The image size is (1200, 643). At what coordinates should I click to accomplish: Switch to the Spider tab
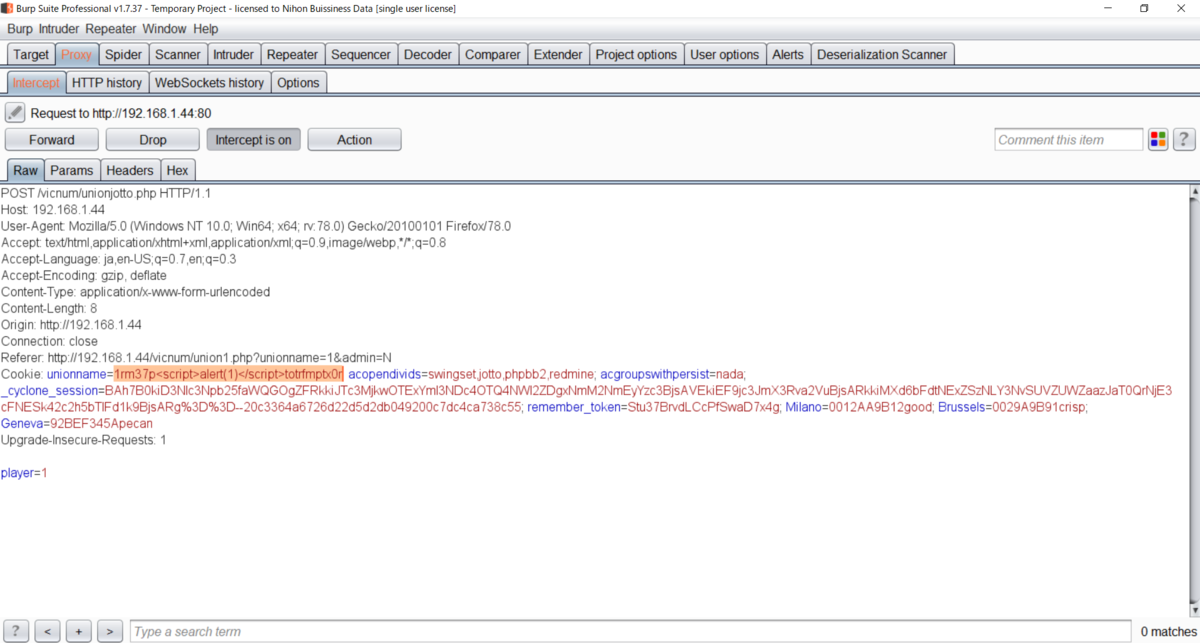(124, 54)
